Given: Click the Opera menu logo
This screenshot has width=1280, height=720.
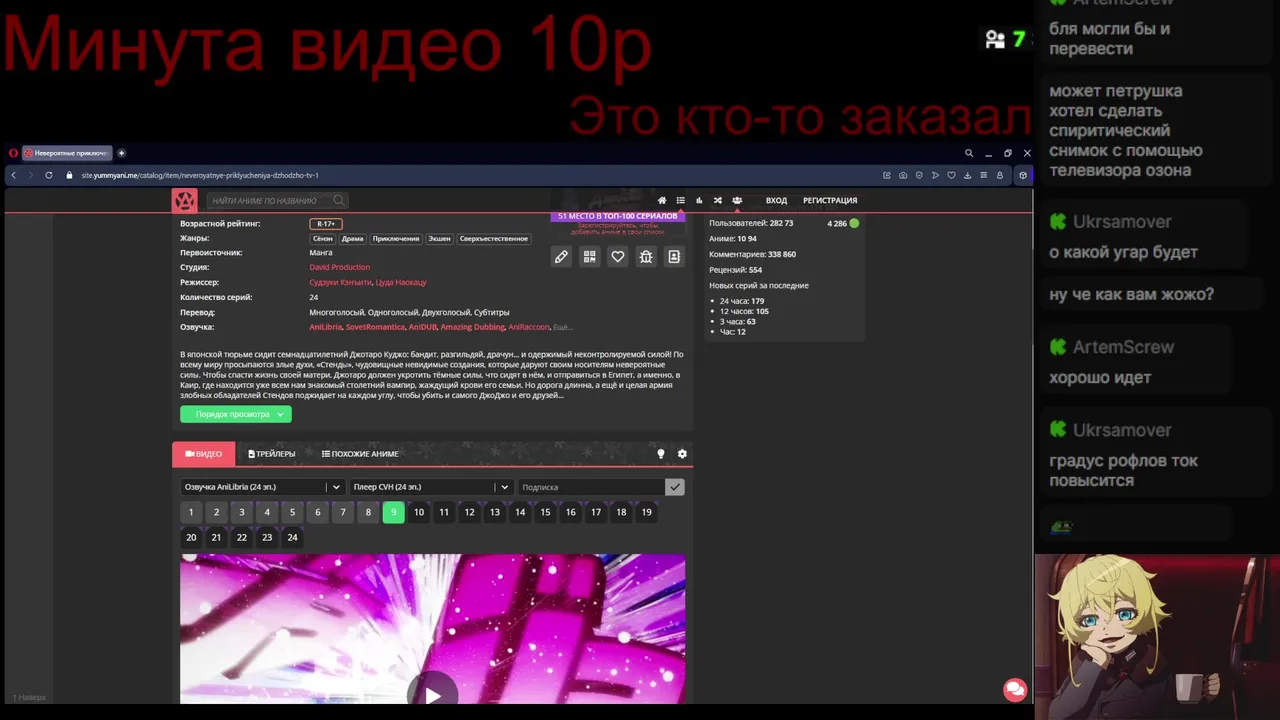Looking at the screenshot, I should 13,153.
